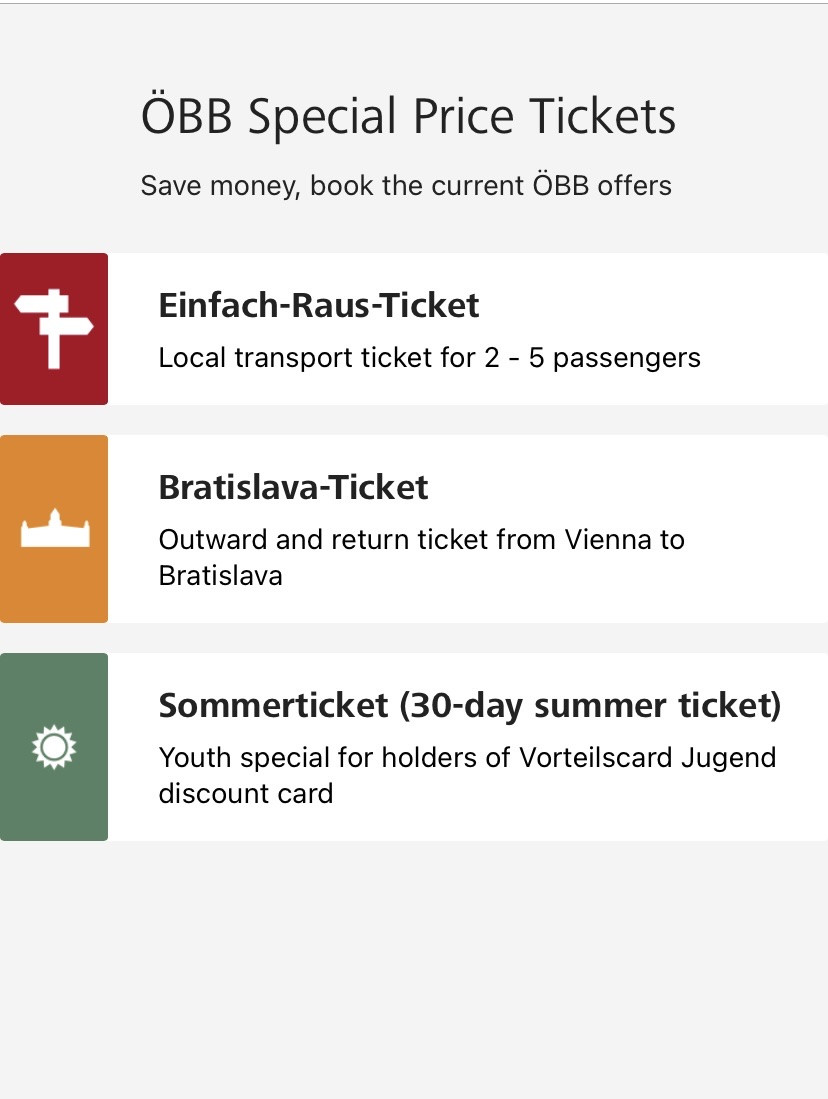Tap the orange castle silhouette icon
The width and height of the screenshot is (828, 1099).
54,529
